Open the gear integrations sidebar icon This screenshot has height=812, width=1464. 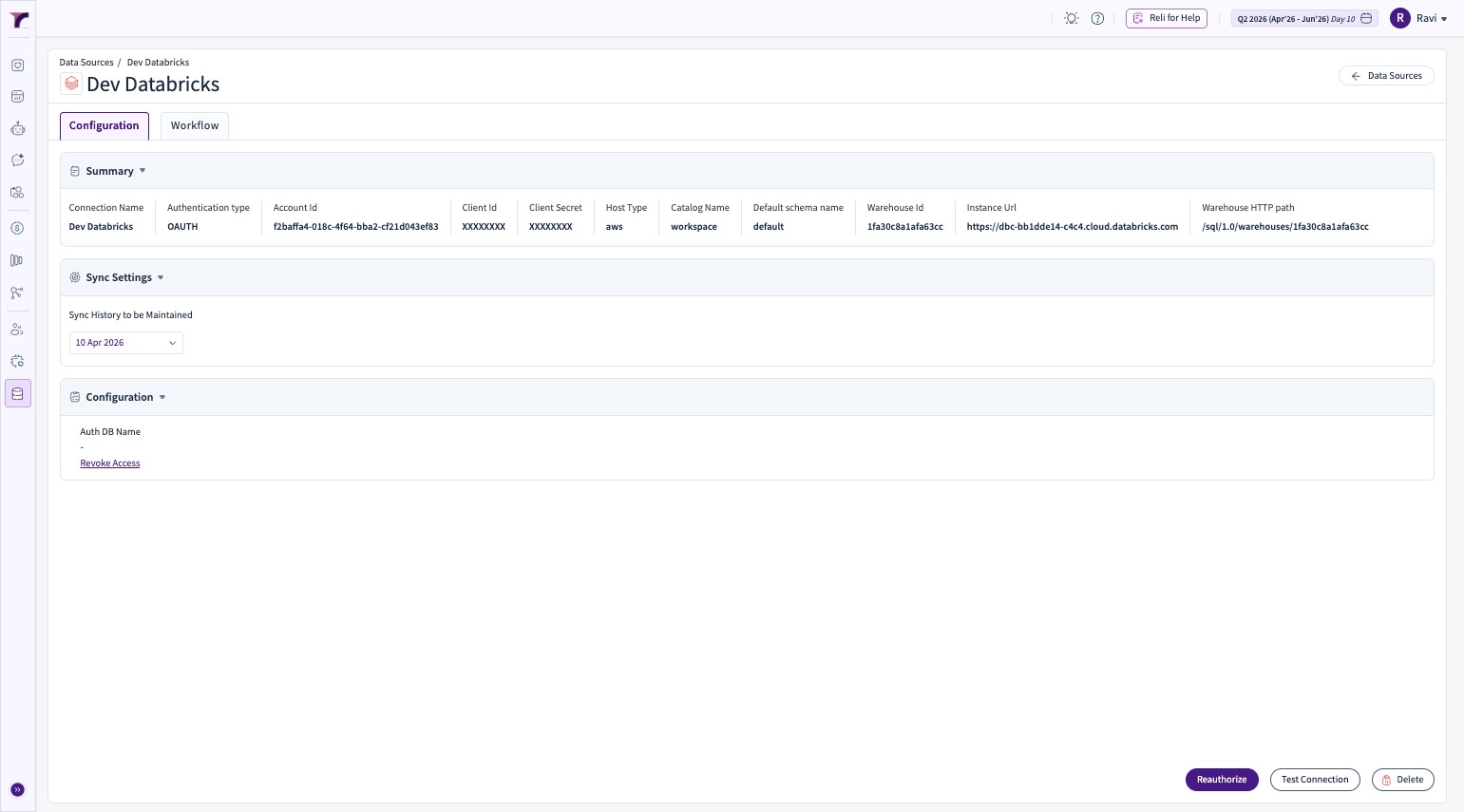[x=17, y=361]
